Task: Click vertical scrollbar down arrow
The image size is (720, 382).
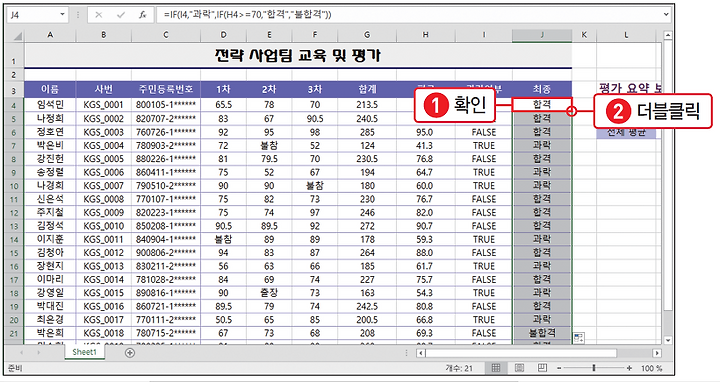Action: click(x=668, y=340)
